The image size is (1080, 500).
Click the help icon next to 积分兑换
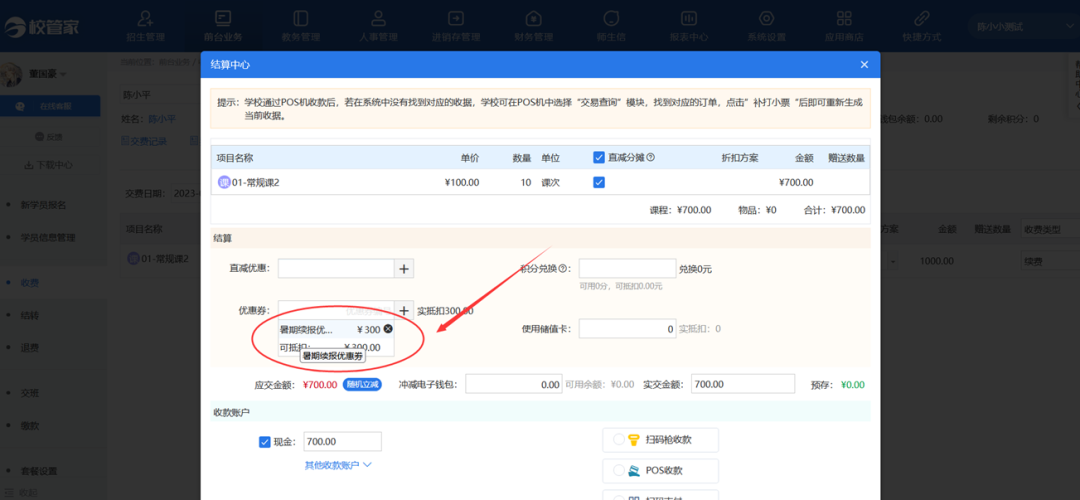coord(563,268)
